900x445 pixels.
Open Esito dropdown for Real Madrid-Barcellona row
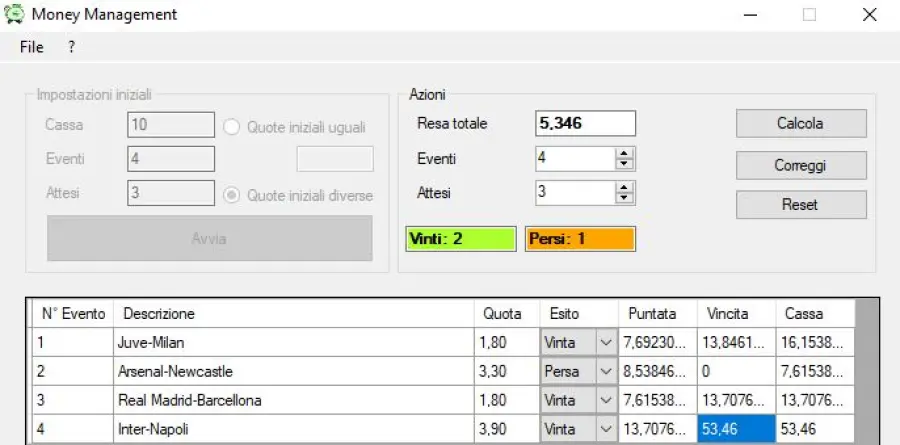tap(606, 400)
